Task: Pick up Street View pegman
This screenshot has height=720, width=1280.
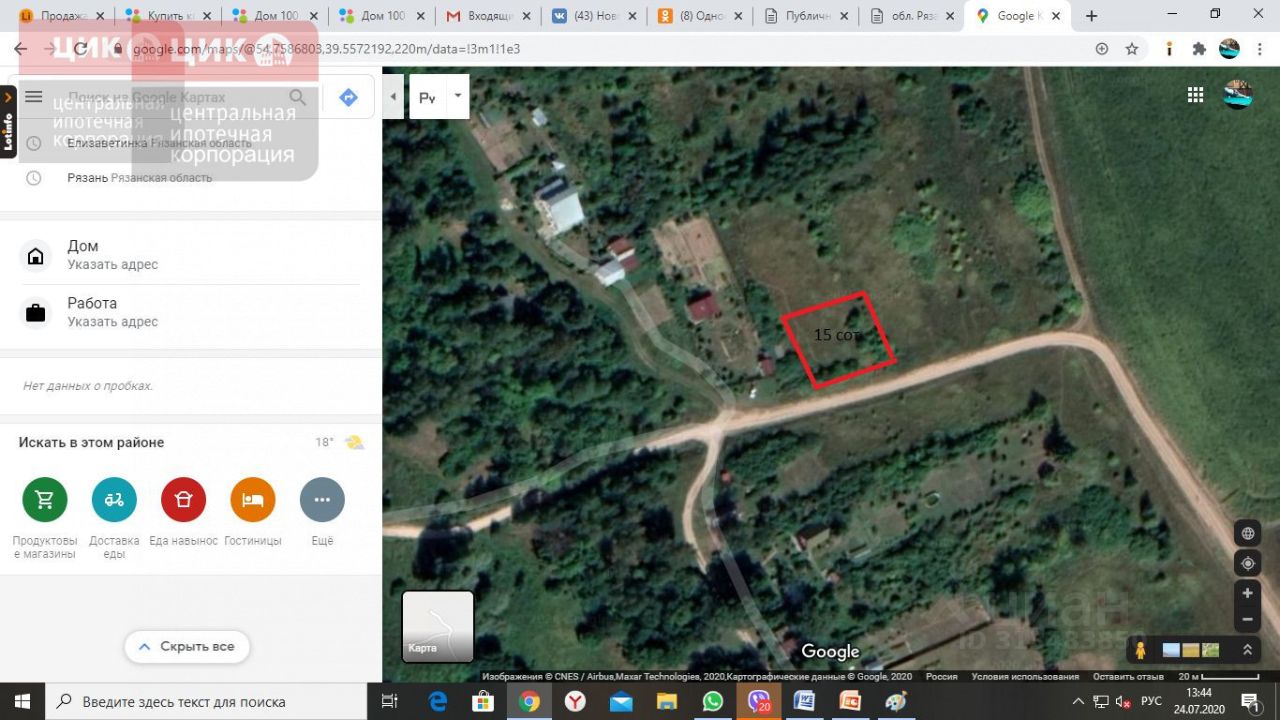Action: point(1140,650)
